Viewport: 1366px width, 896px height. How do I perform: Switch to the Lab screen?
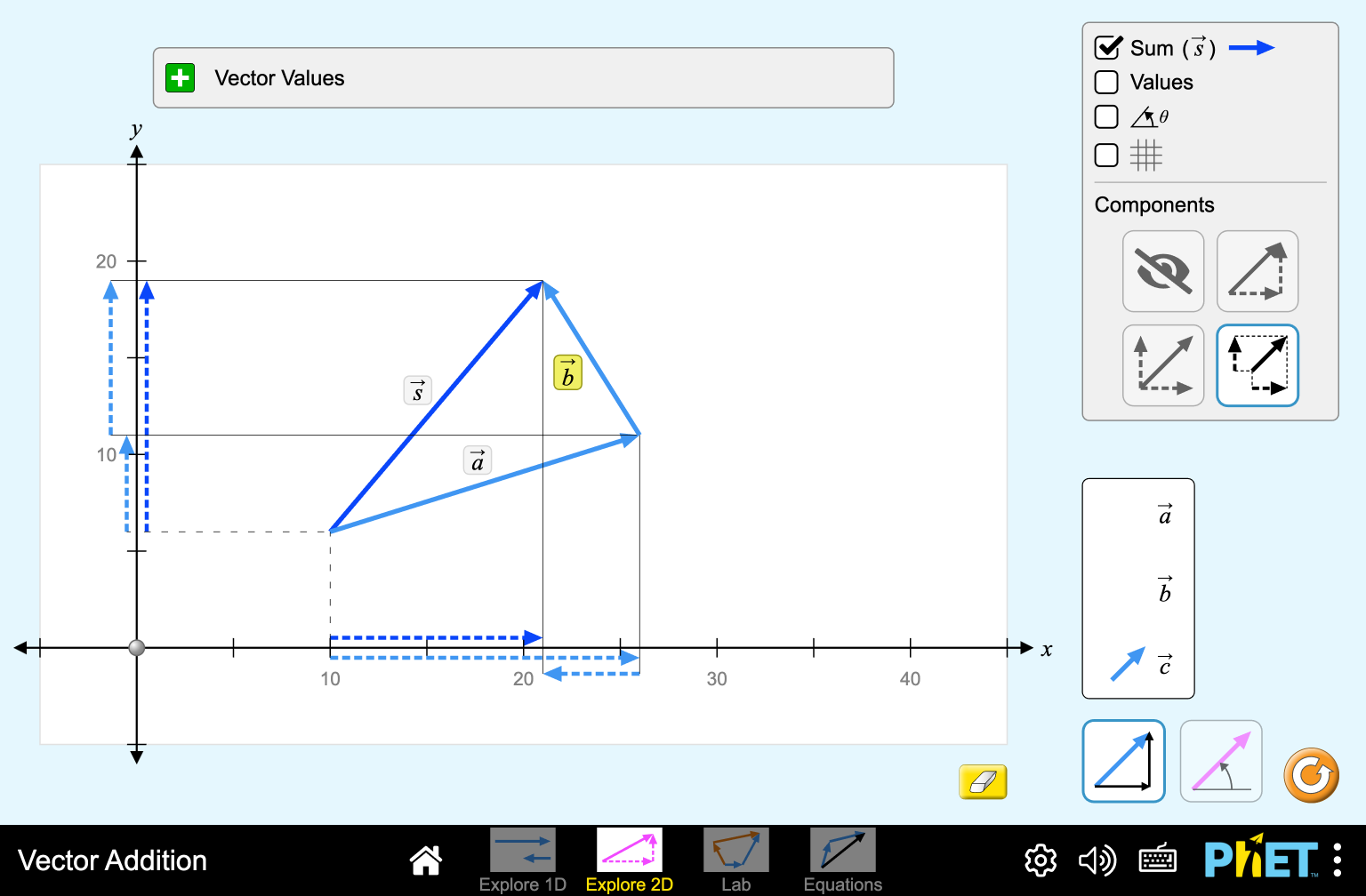pyautogui.click(x=736, y=860)
